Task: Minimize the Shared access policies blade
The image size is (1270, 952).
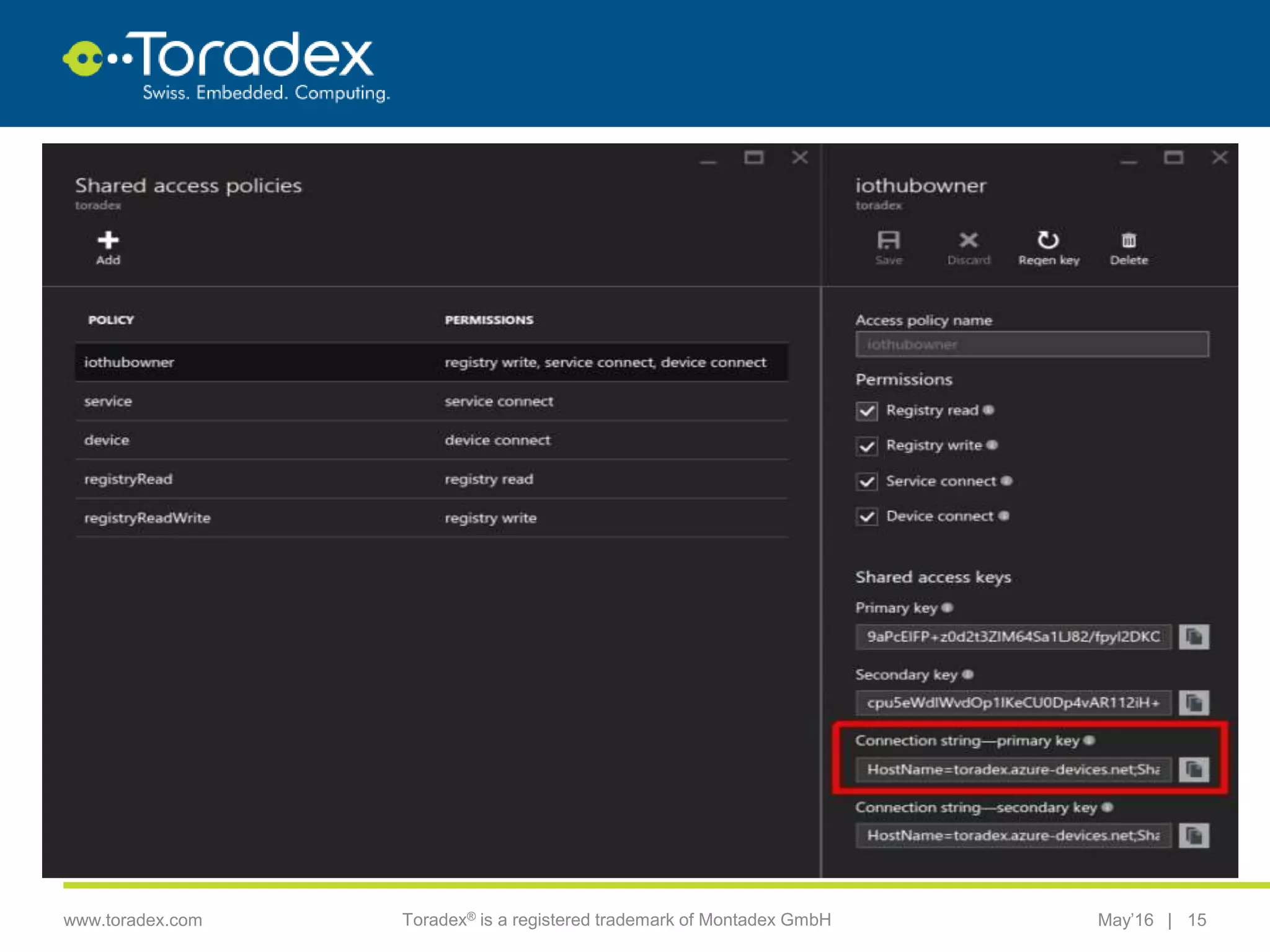Action: [x=708, y=161]
